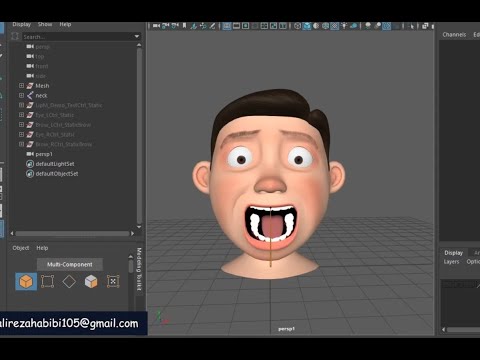Image resolution: width=480 pixels, height=360 pixels.
Task: Toggle Wireframe on Shaded display
Action: click(x=325, y=26)
